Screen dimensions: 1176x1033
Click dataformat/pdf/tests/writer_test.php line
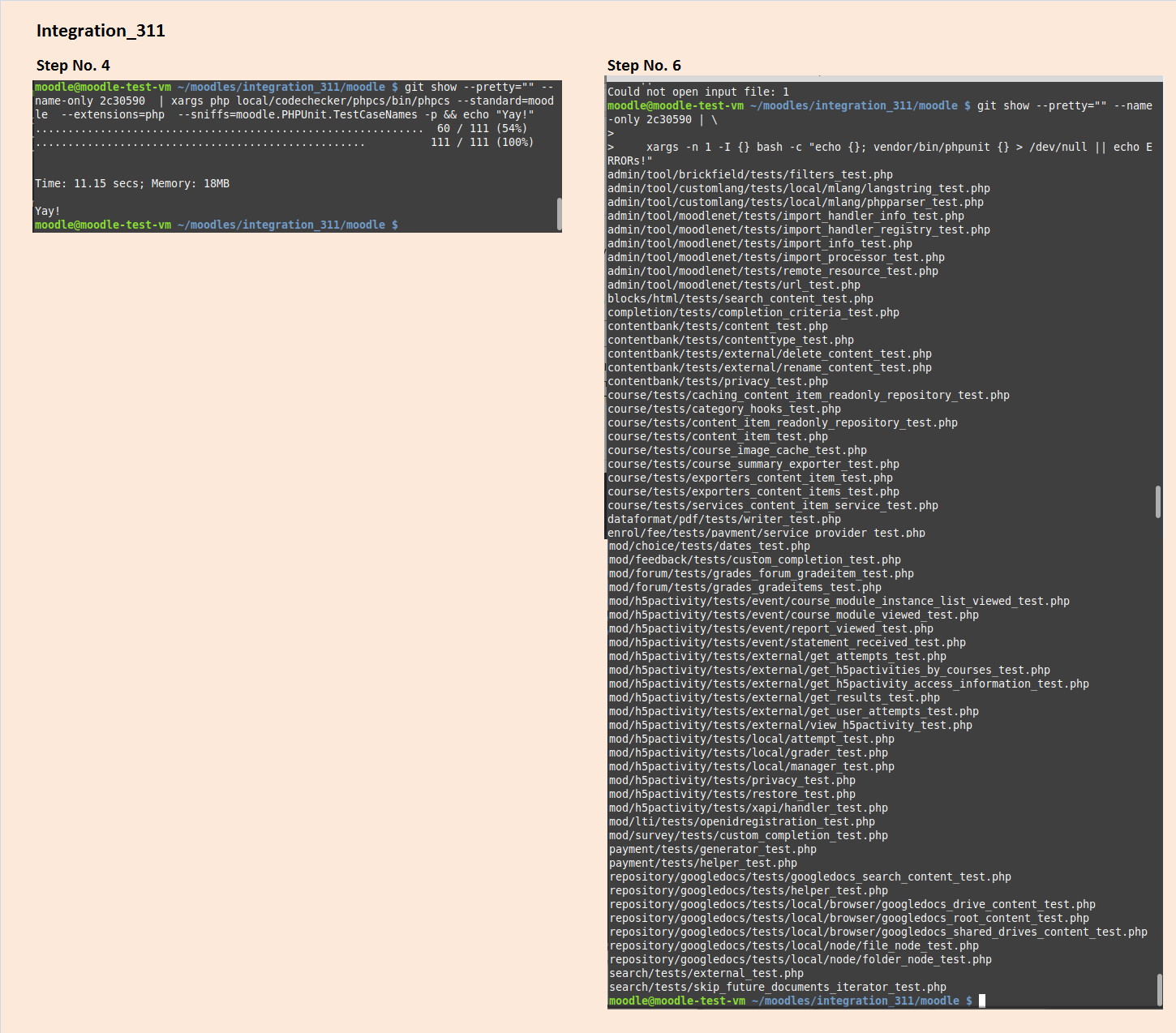pos(724,520)
